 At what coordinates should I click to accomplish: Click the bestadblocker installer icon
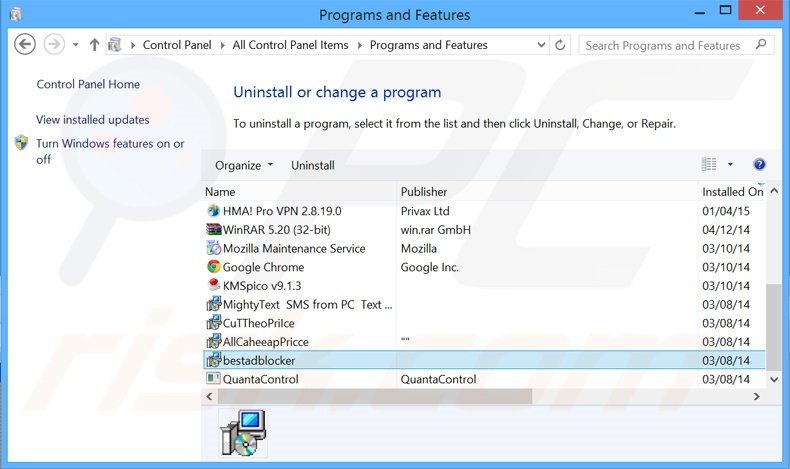[214, 360]
